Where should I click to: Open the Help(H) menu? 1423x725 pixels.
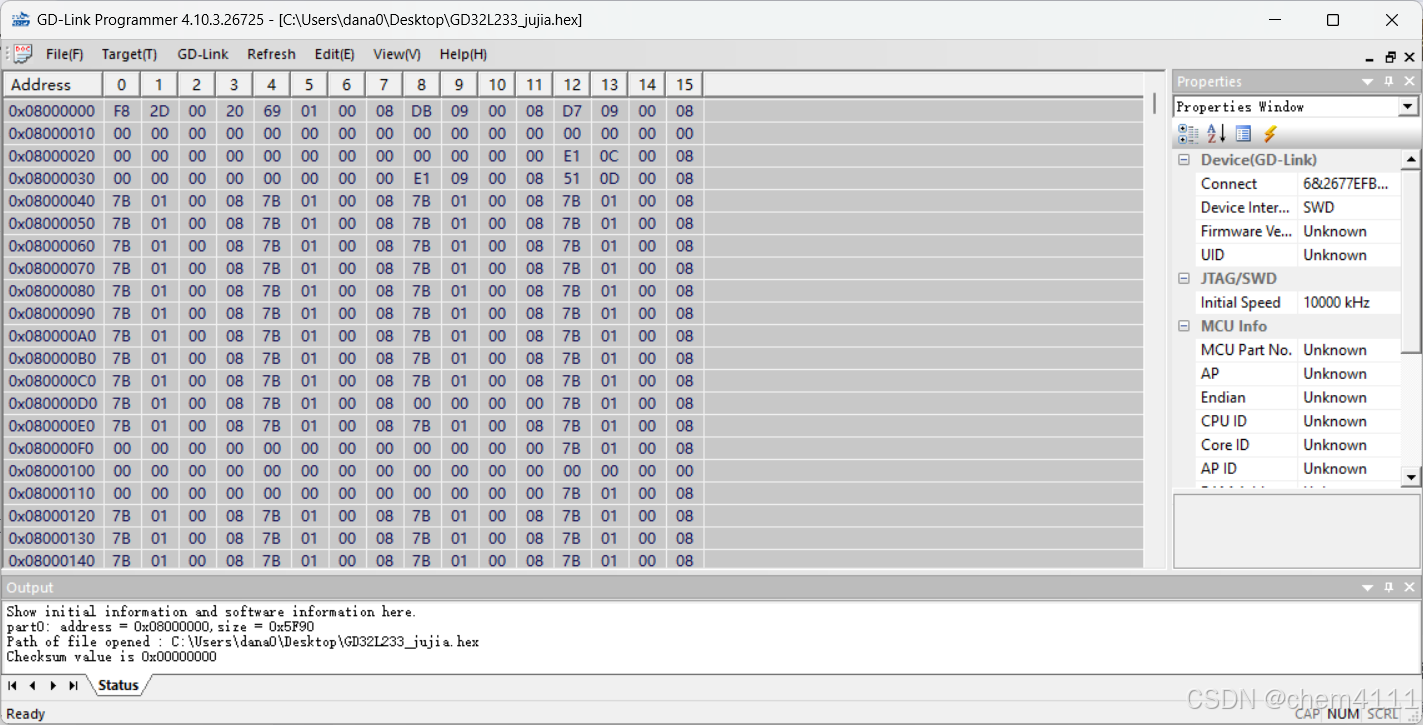click(463, 54)
